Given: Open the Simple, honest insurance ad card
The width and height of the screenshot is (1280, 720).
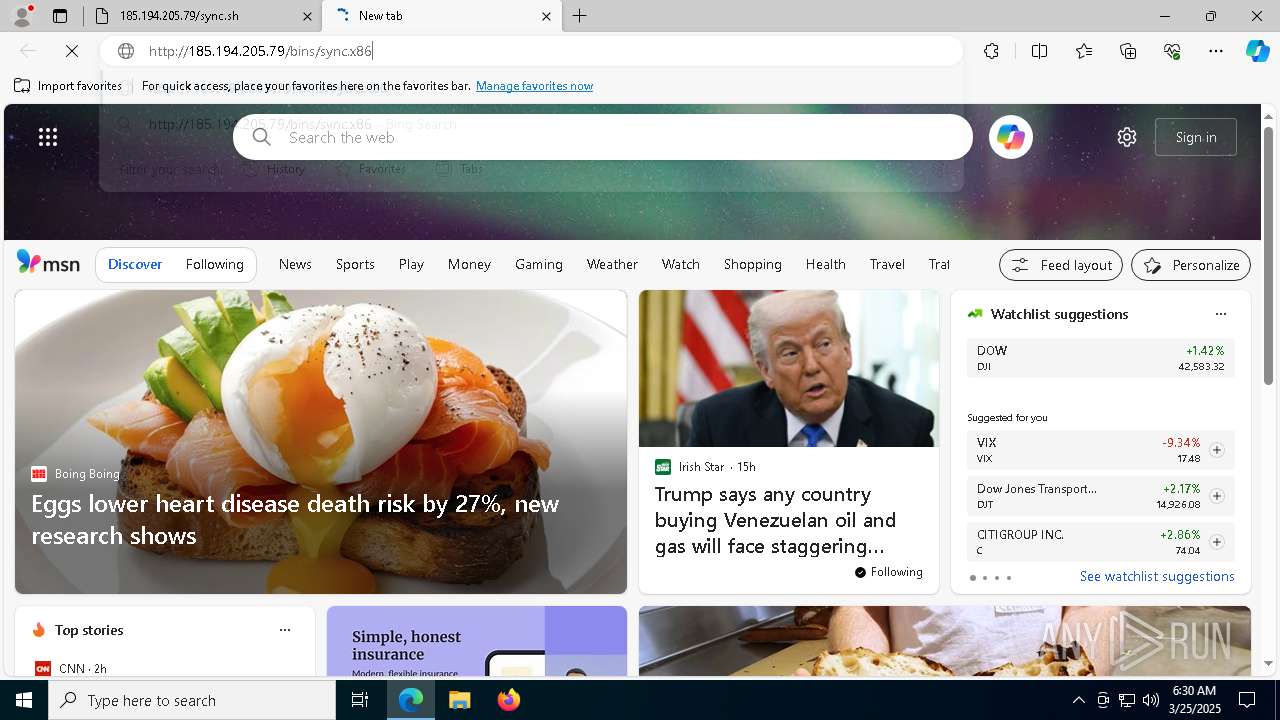Looking at the screenshot, I should (x=477, y=641).
